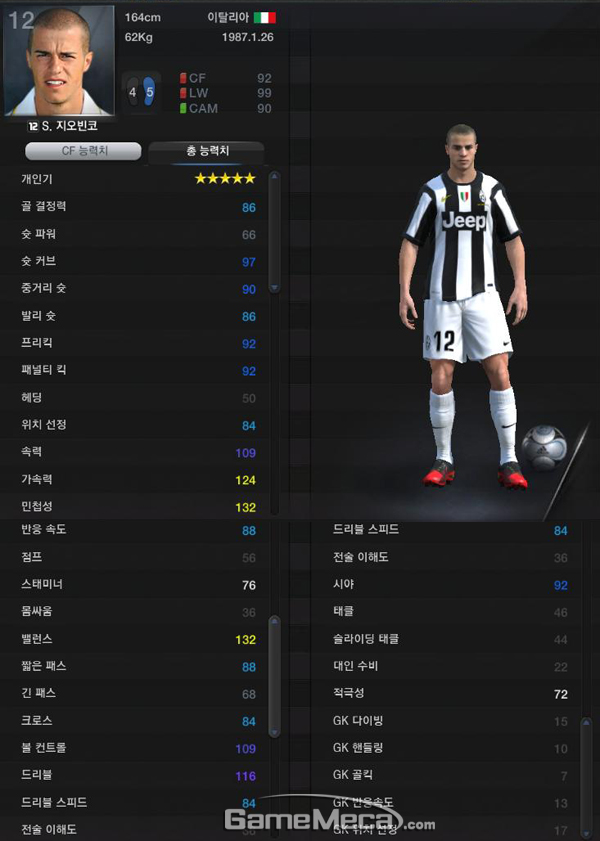Click the player name S. 지오빈코
Viewport: 600px width, 841px height.
click(x=69, y=127)
